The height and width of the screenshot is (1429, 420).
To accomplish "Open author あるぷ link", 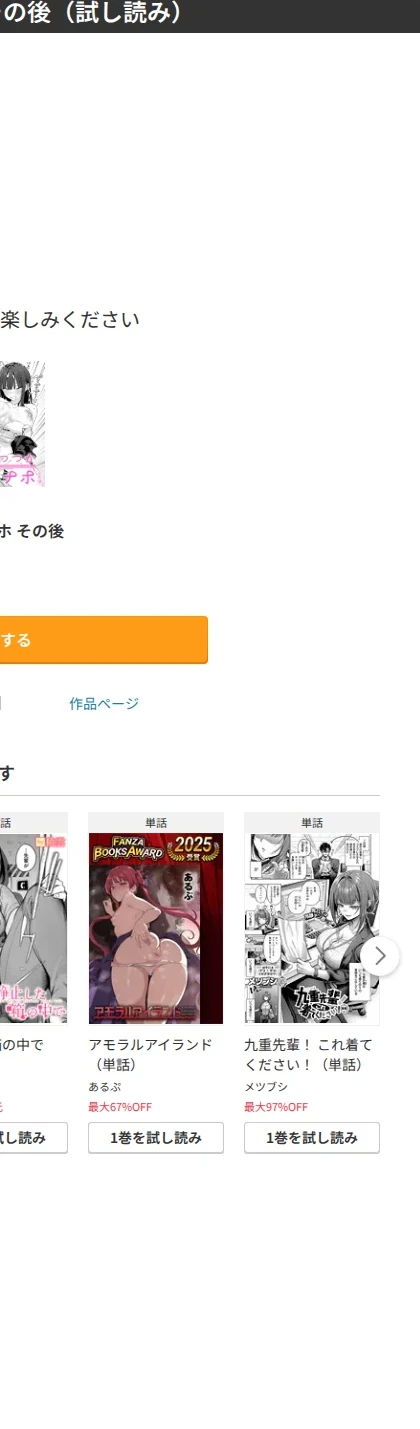I will click(105, 1087).
